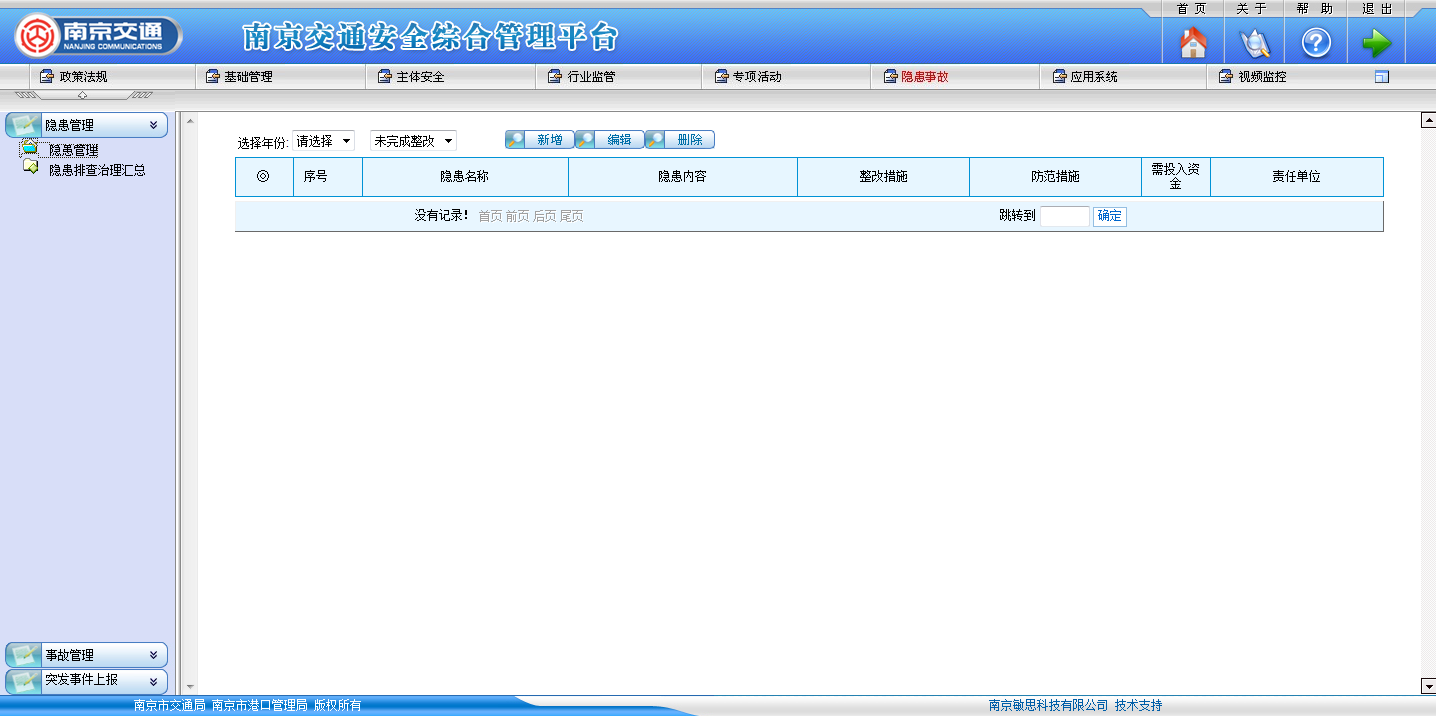The image size is (1436, 716).
Task: Click the 跳转到 page number field
Action: tap(1064, 216)
